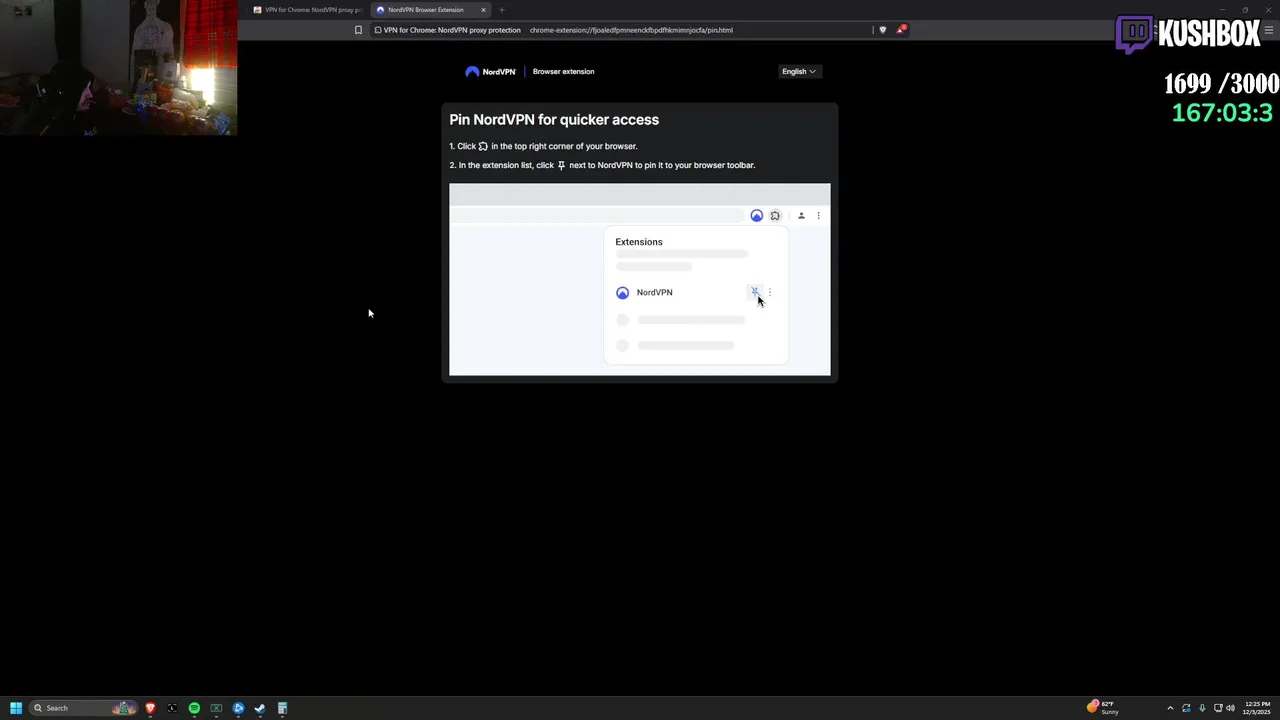Click the Pin NordVPN illustration image
Viewport: 1280px width, 720px height.
click(x=640, y=280)
